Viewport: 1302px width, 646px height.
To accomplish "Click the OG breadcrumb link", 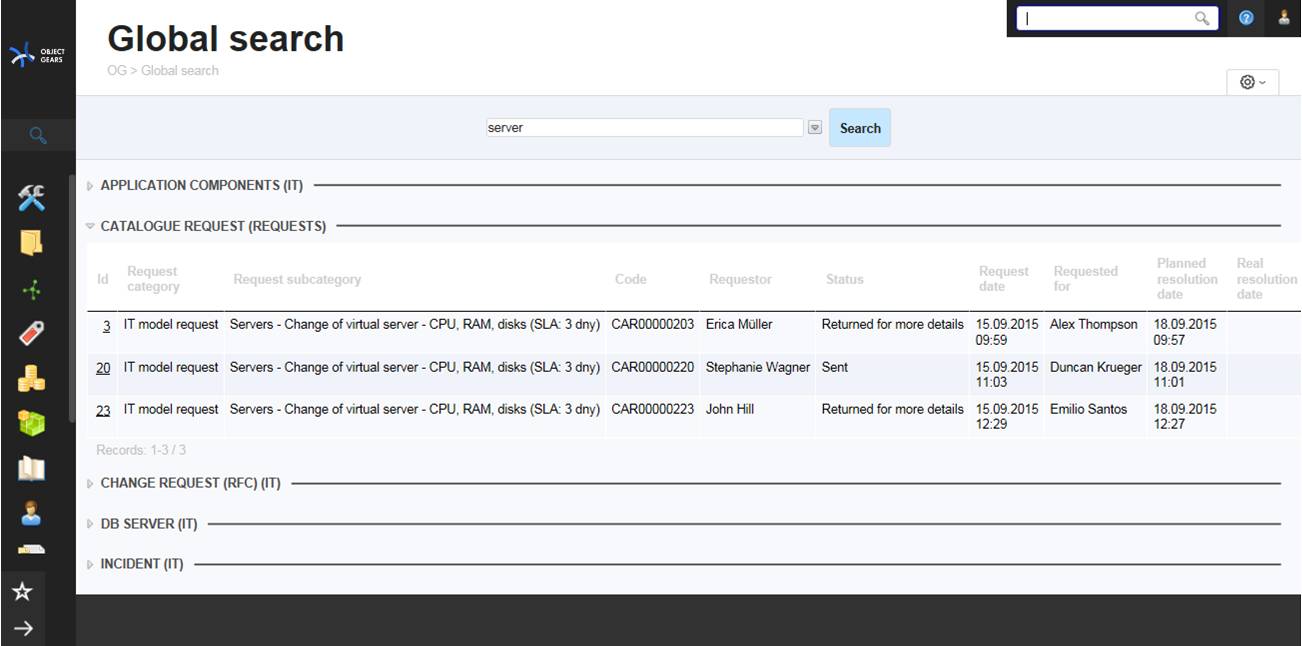I will tap(117, 71).
